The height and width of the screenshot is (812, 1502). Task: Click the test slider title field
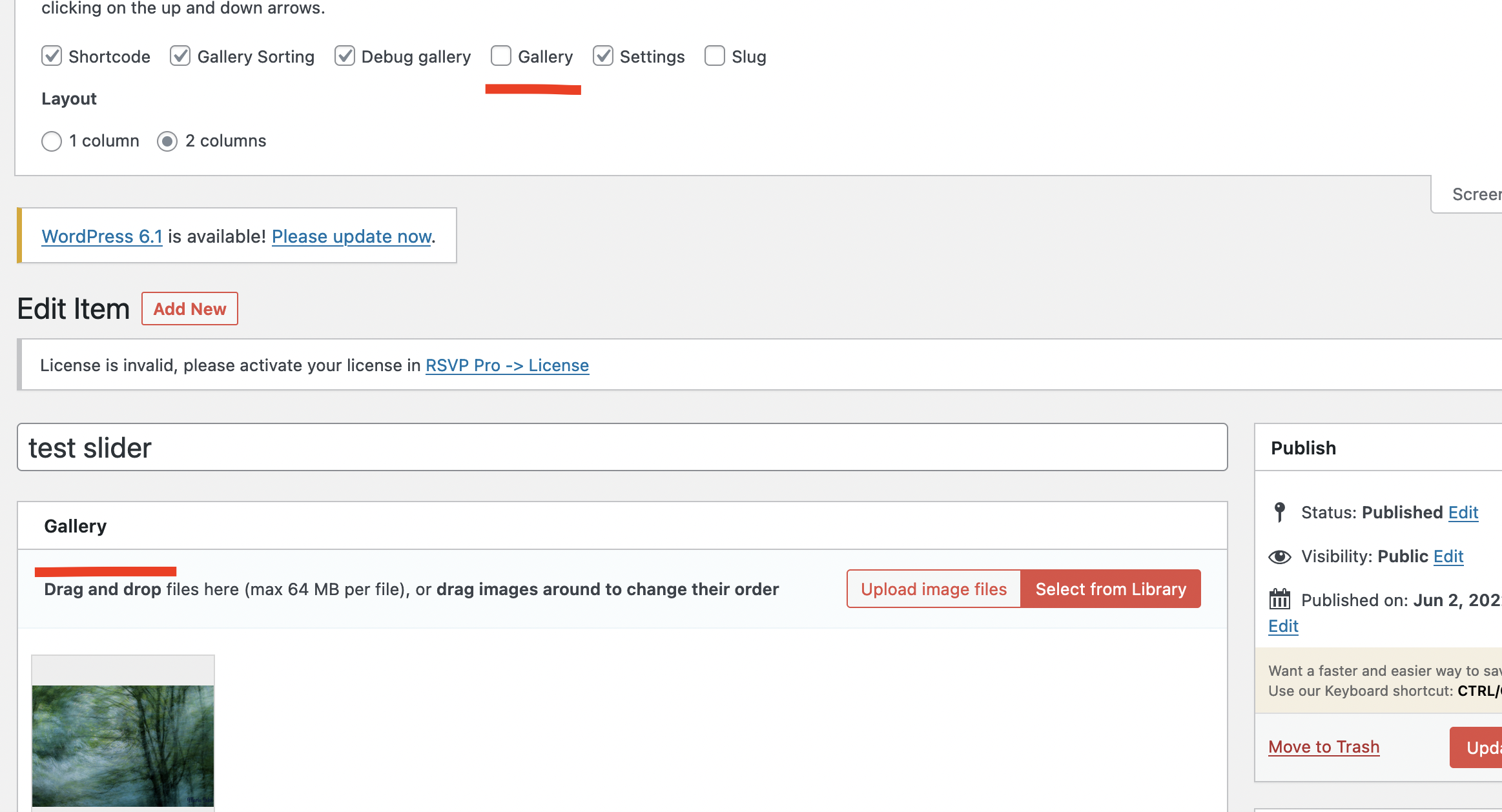pyautogui.click(x=323, y=447)
